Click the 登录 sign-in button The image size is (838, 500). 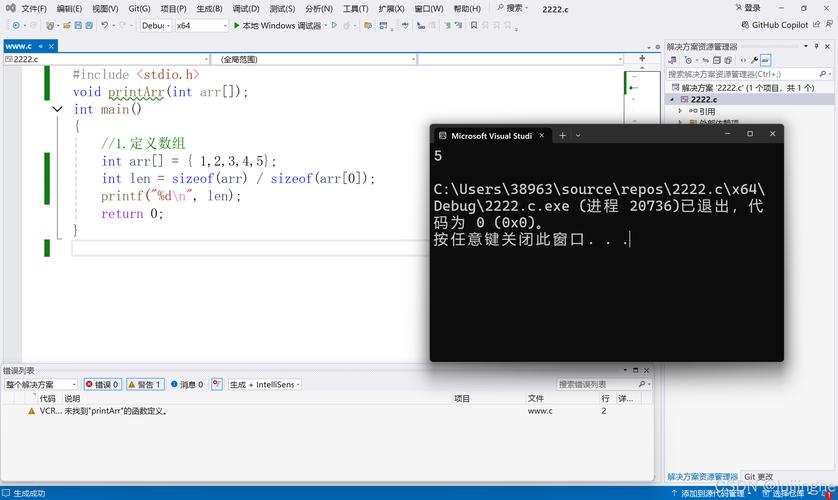click(x=748, y=7)
